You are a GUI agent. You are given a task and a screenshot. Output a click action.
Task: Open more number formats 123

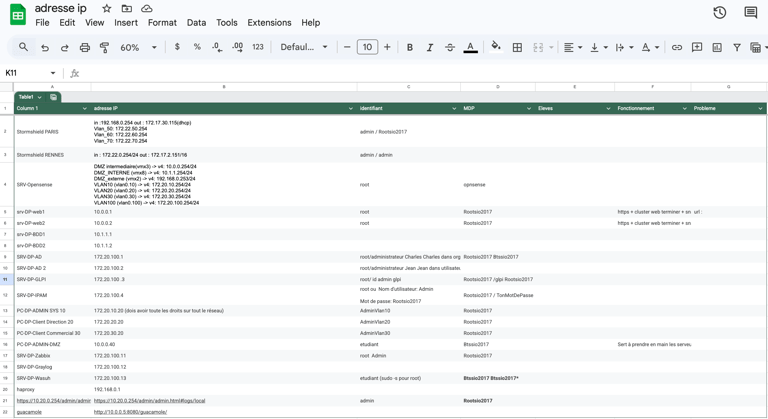(258, 47)
